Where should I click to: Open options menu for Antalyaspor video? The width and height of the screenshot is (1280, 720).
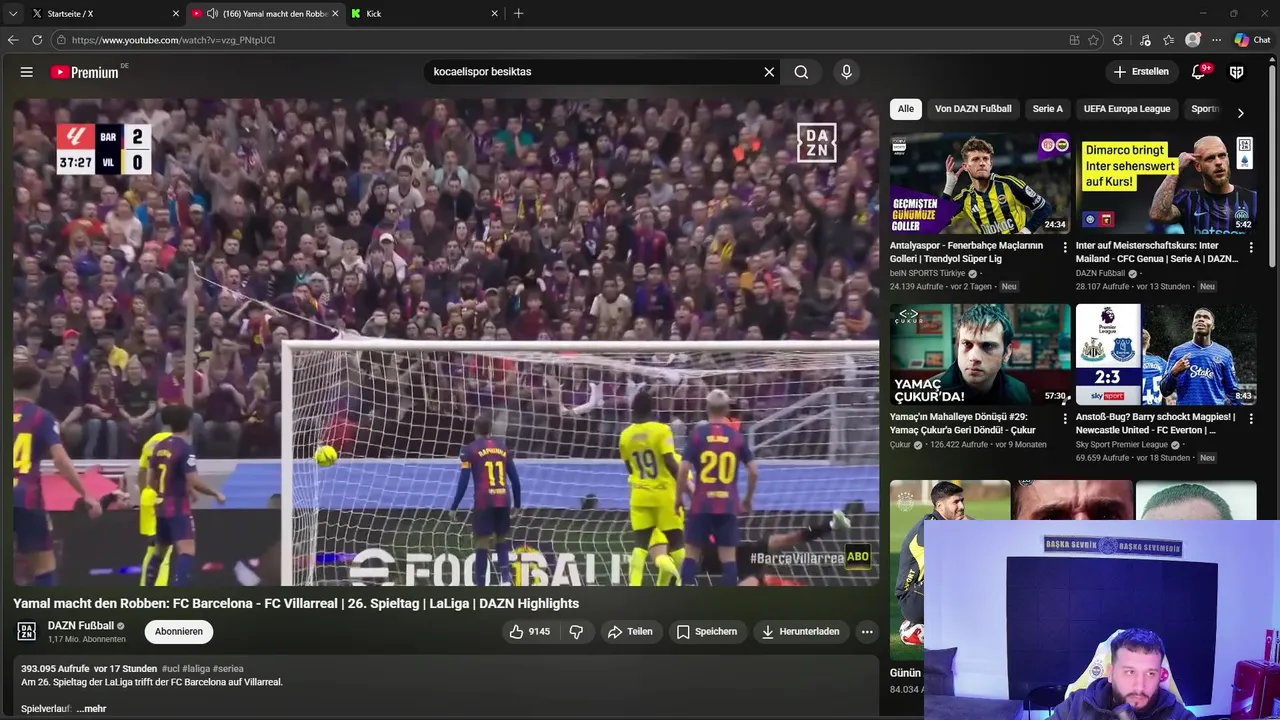(1064, 247)
